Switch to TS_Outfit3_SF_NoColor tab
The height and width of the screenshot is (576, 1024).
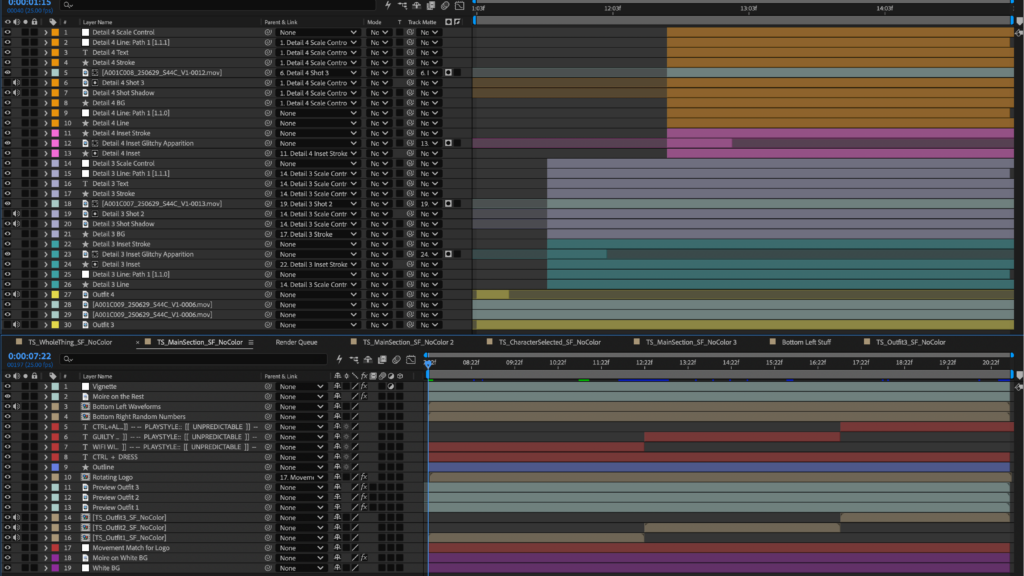click(x=910, y=342)
